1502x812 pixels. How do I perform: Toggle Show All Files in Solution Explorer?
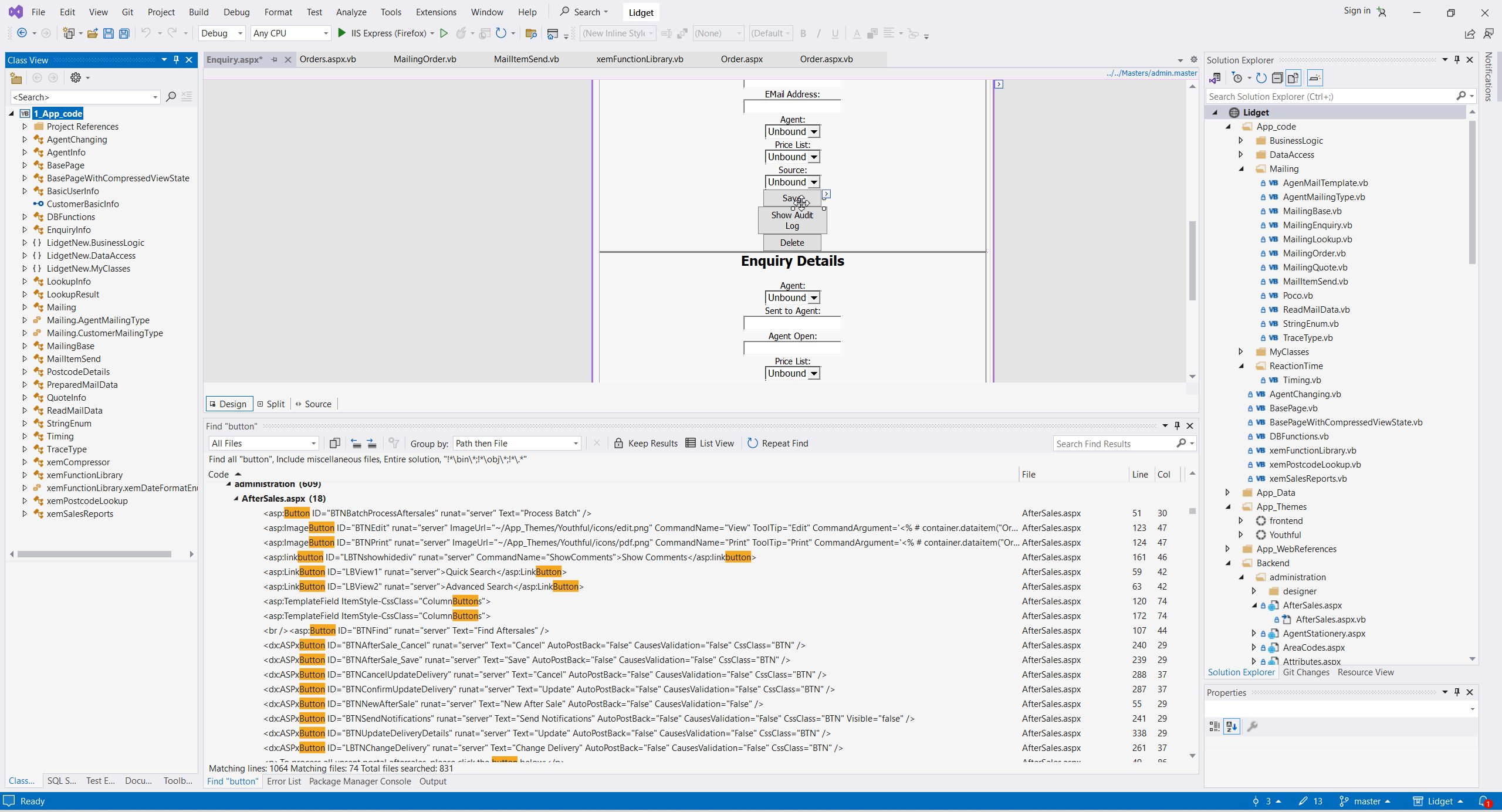pyautogui.click(x=1293, y=77)
